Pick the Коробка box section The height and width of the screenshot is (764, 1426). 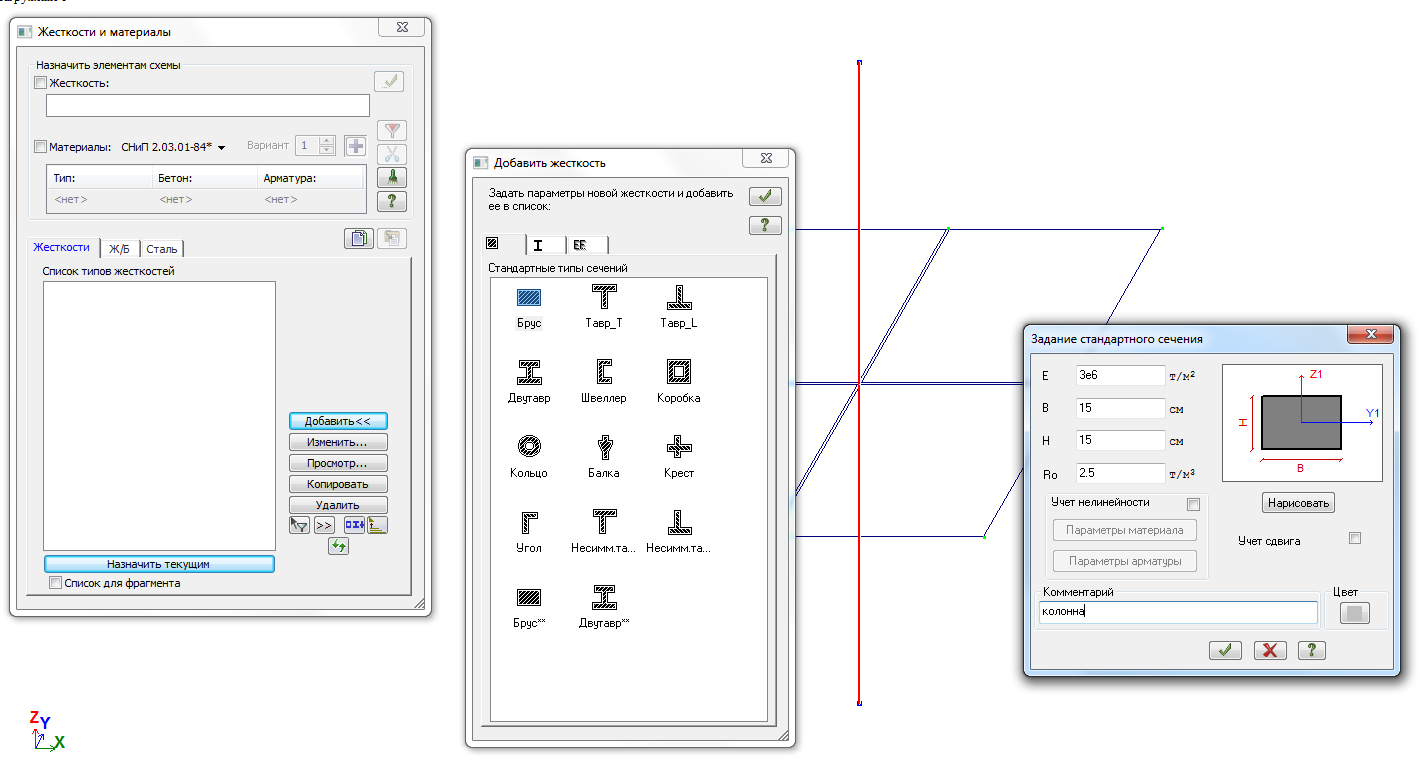tap(679, 373)
